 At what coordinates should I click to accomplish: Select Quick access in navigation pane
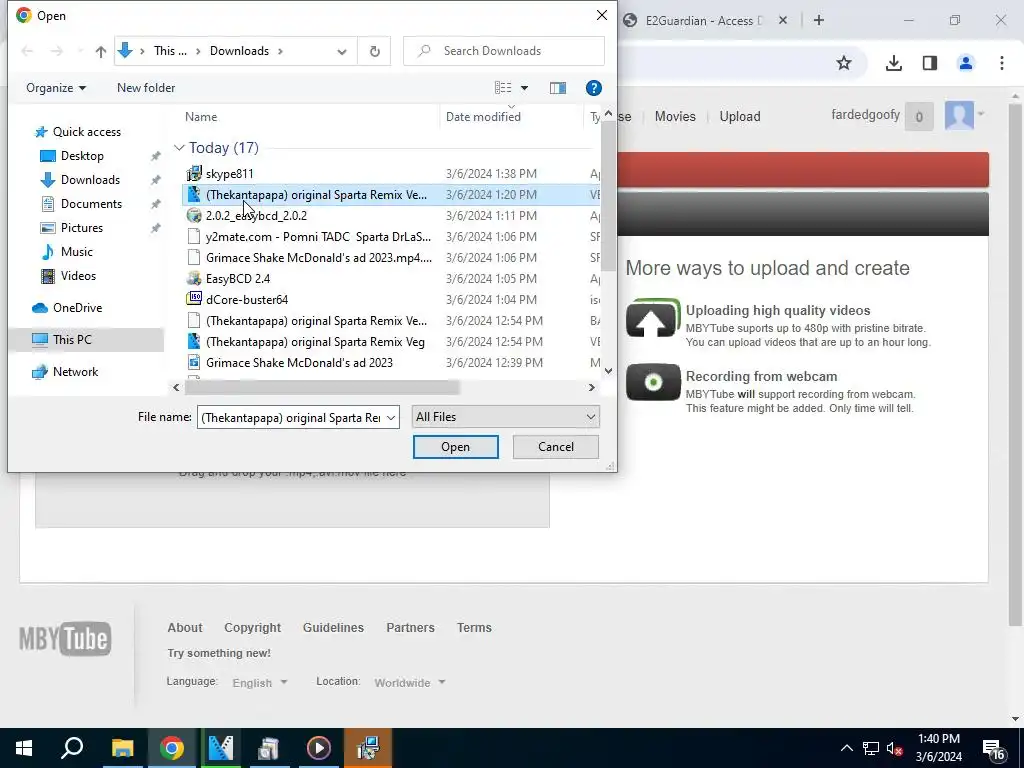[87, 132]
